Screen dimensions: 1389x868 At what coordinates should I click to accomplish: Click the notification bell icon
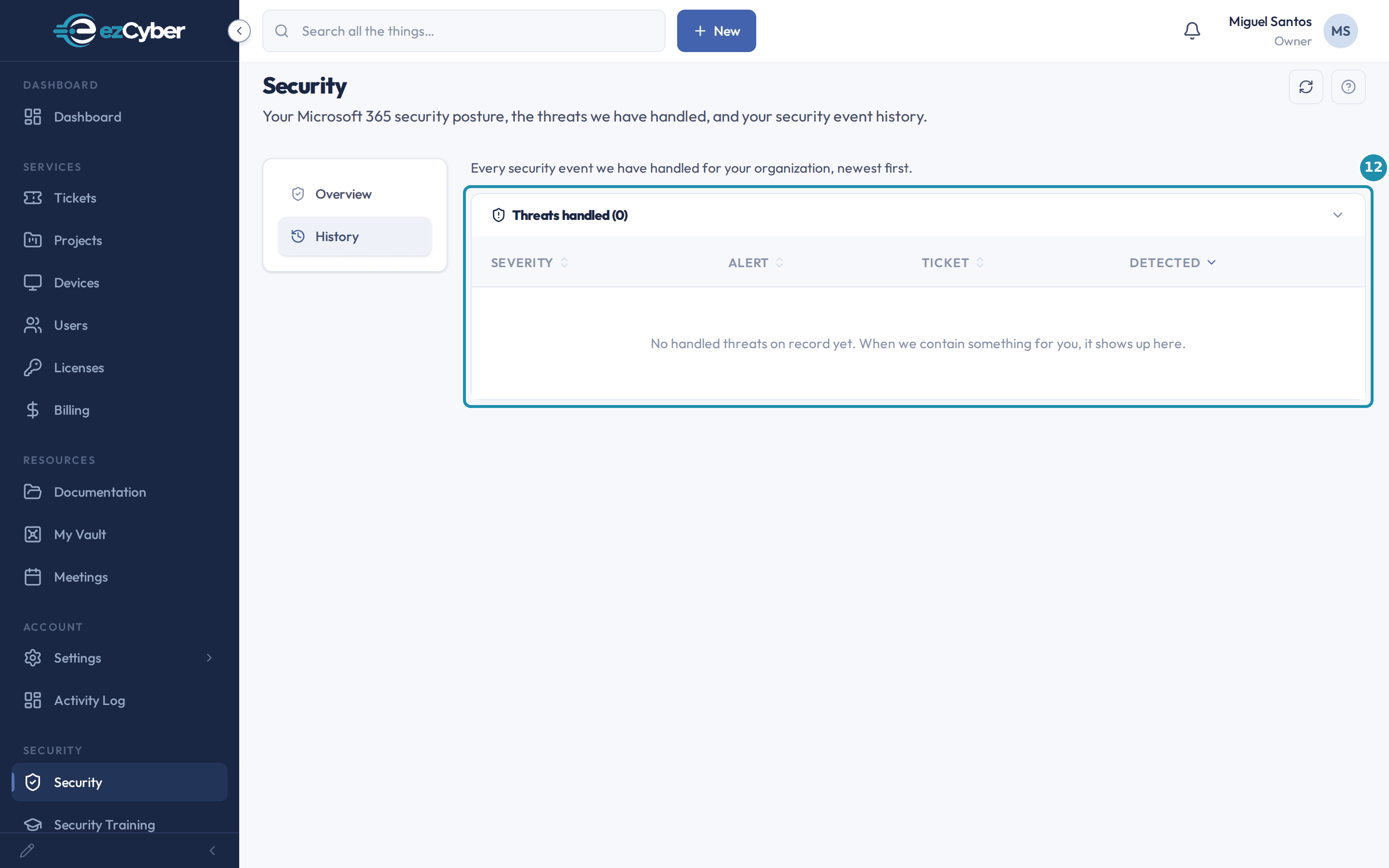point(1192,31)
